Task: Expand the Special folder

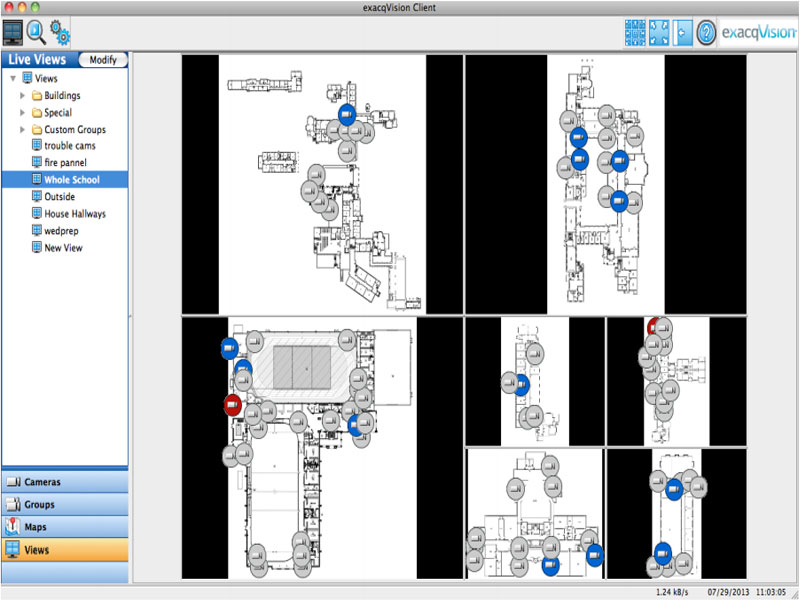Action: coord(23,113)
